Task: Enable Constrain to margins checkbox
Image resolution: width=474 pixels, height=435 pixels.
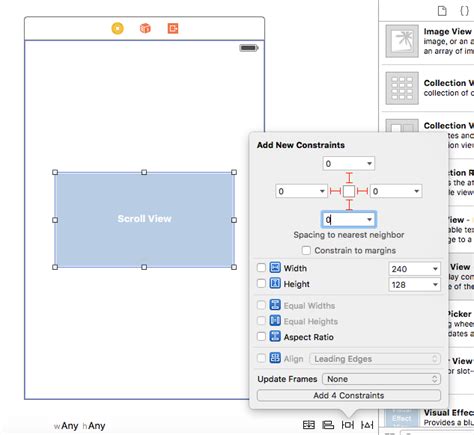Action: (x=306, y=250)
